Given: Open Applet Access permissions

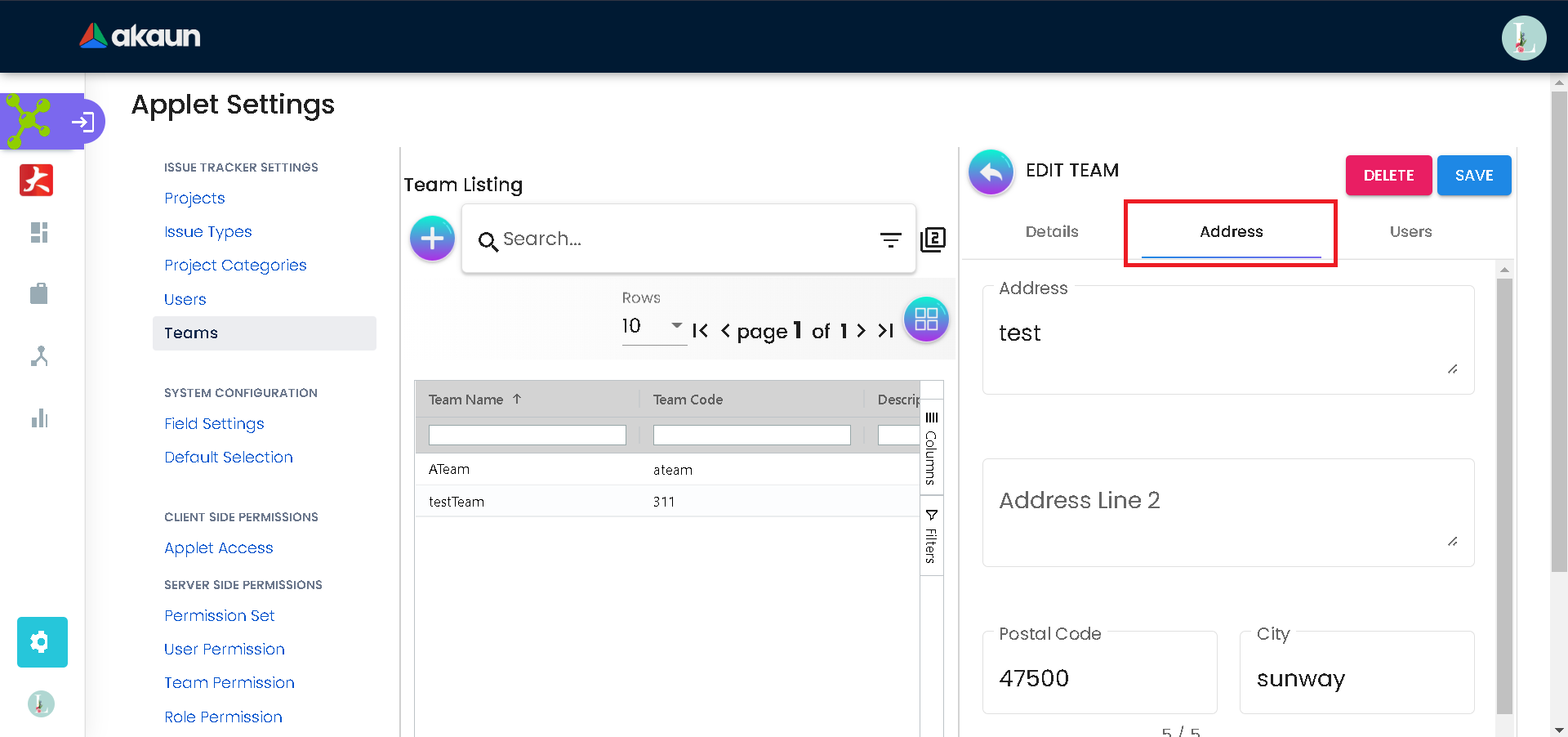Looking at the screenshot, I should 219,548.
